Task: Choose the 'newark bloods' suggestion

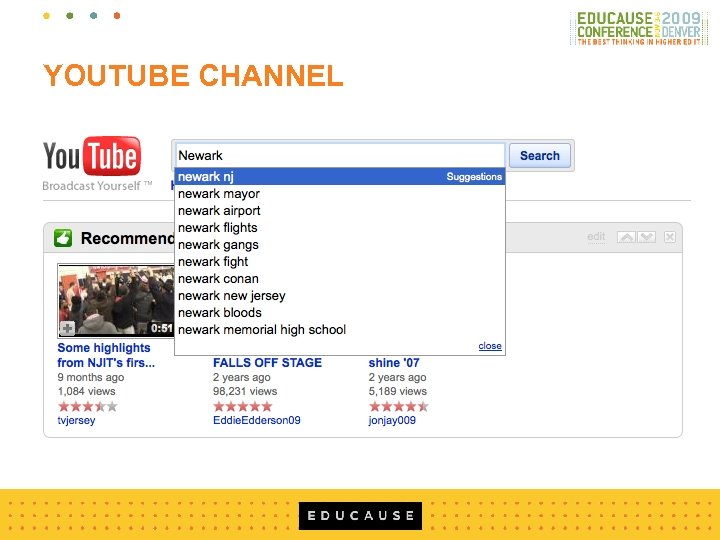Action: (x=340, y=313)
